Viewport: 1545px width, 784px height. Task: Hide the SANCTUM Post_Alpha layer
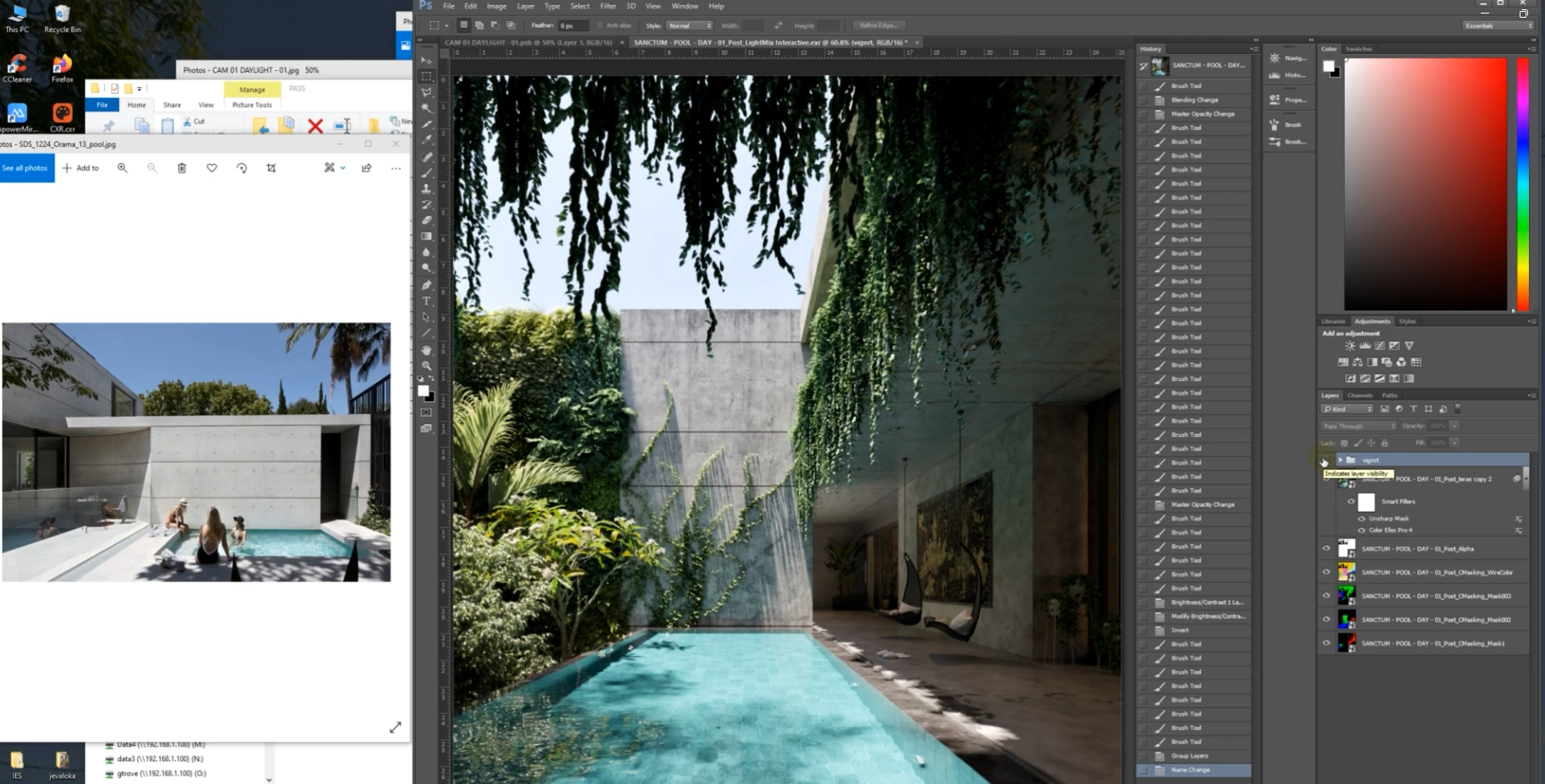(x=1328, y=548)
